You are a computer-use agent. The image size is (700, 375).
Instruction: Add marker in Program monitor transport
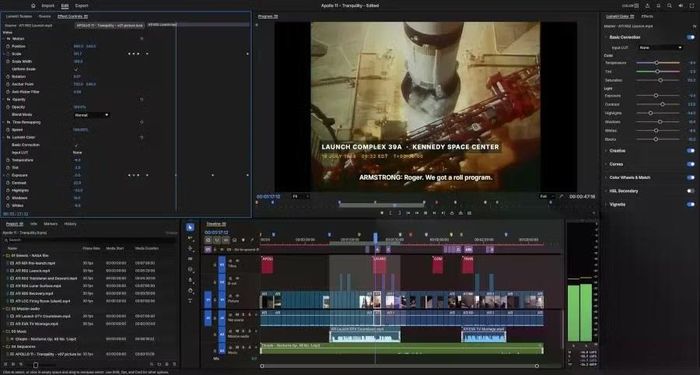point(382,213)
